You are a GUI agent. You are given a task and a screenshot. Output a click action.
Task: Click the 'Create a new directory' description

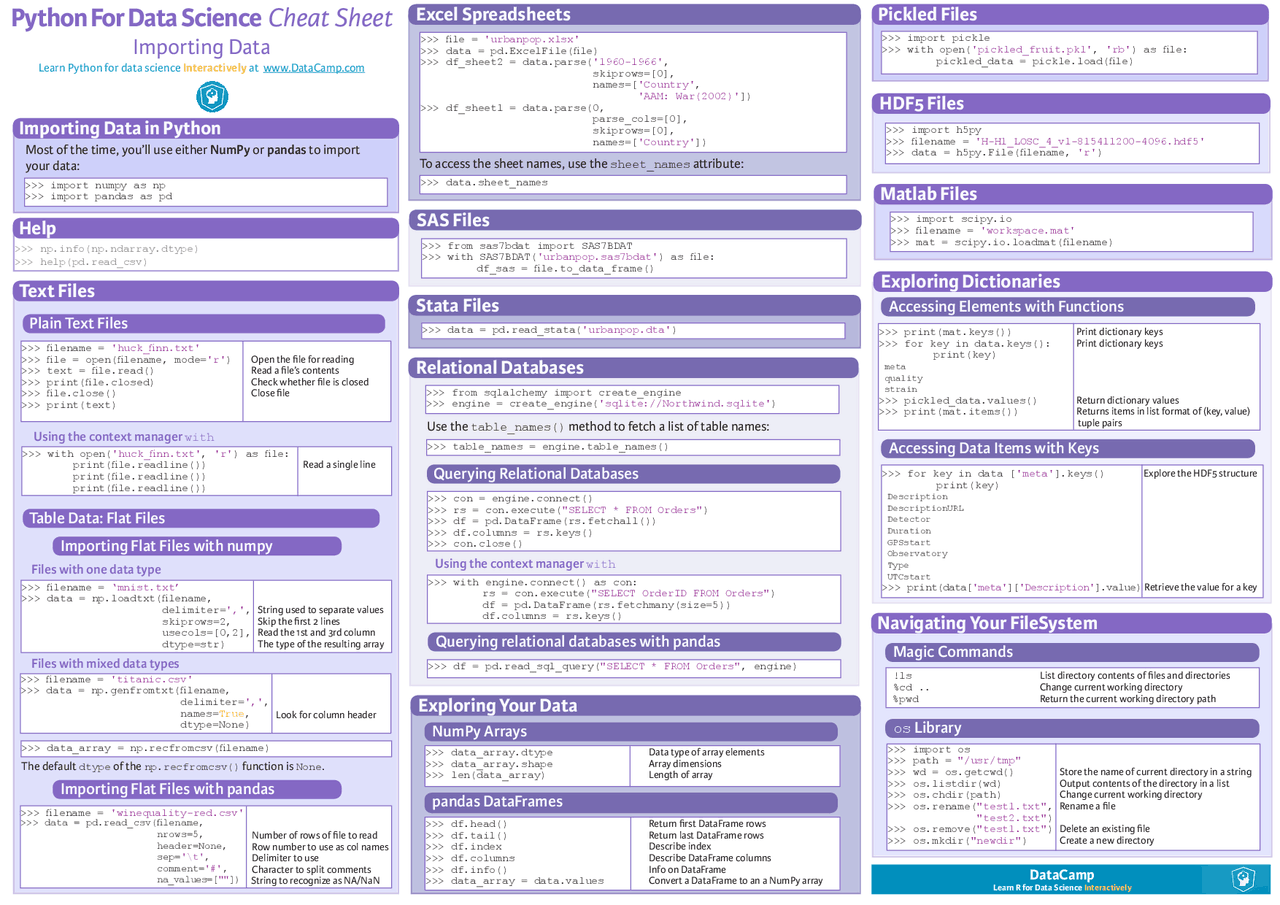click(x=1107, y=840)
